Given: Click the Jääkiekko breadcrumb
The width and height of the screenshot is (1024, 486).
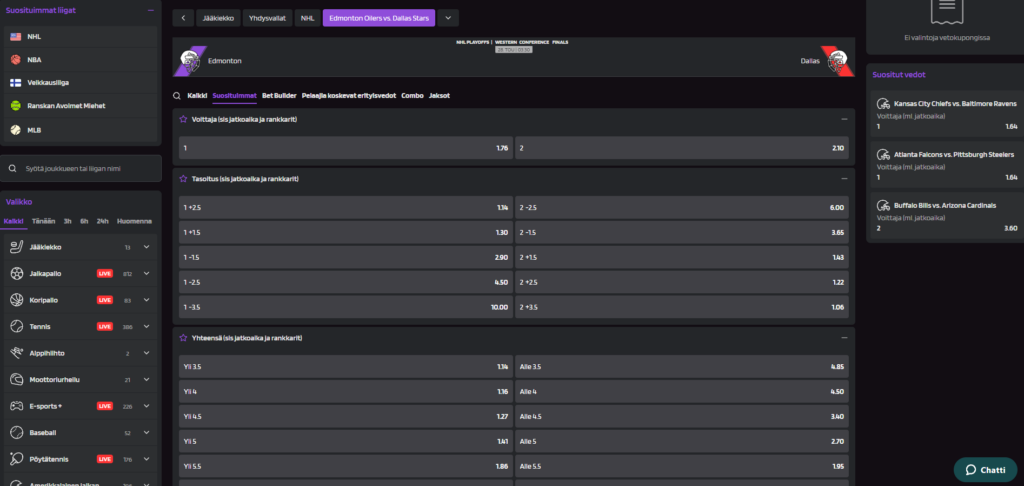Looking at the screenshot, I should coord(218,18).
